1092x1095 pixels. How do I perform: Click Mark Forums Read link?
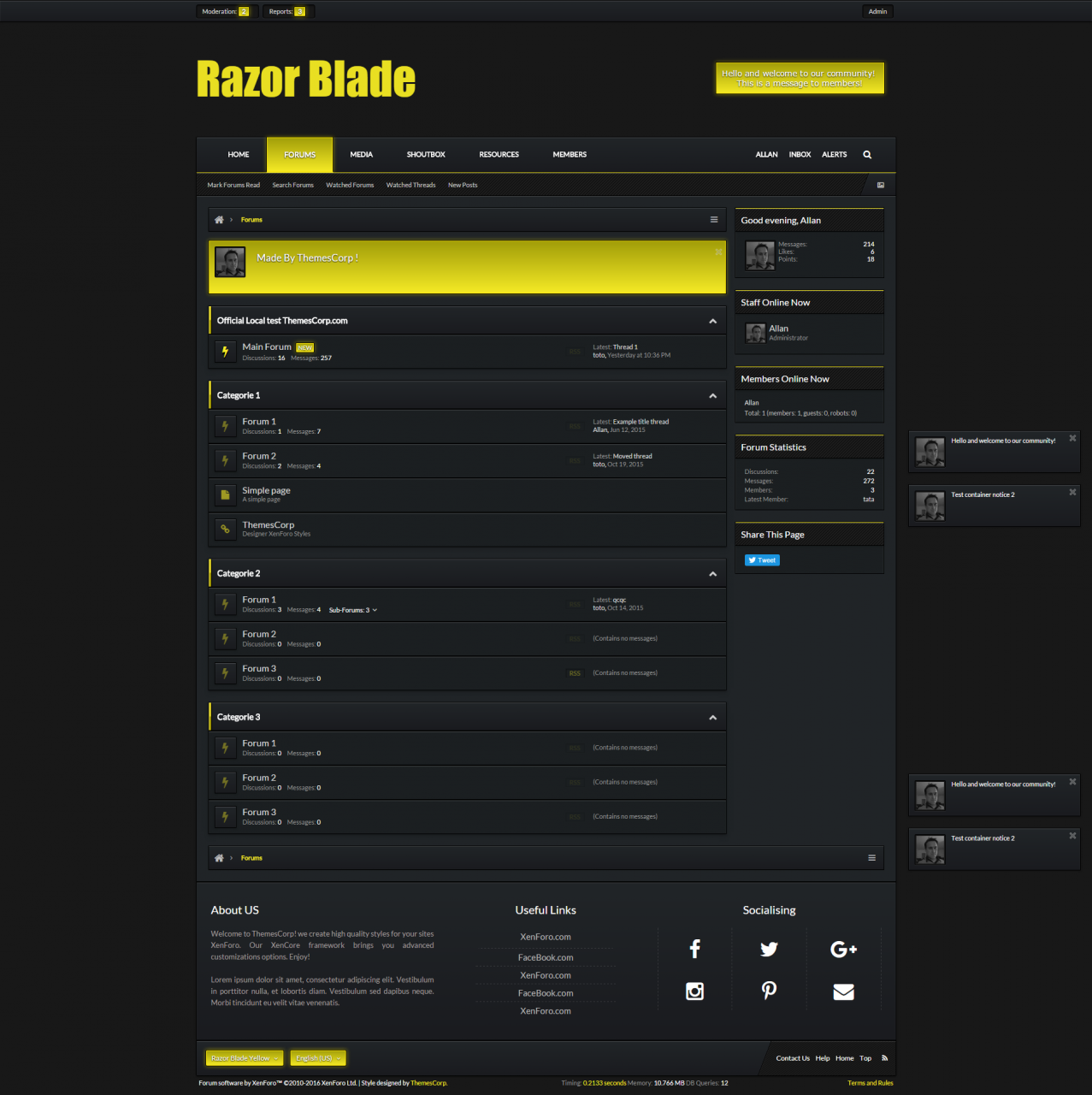coord(233,185)
